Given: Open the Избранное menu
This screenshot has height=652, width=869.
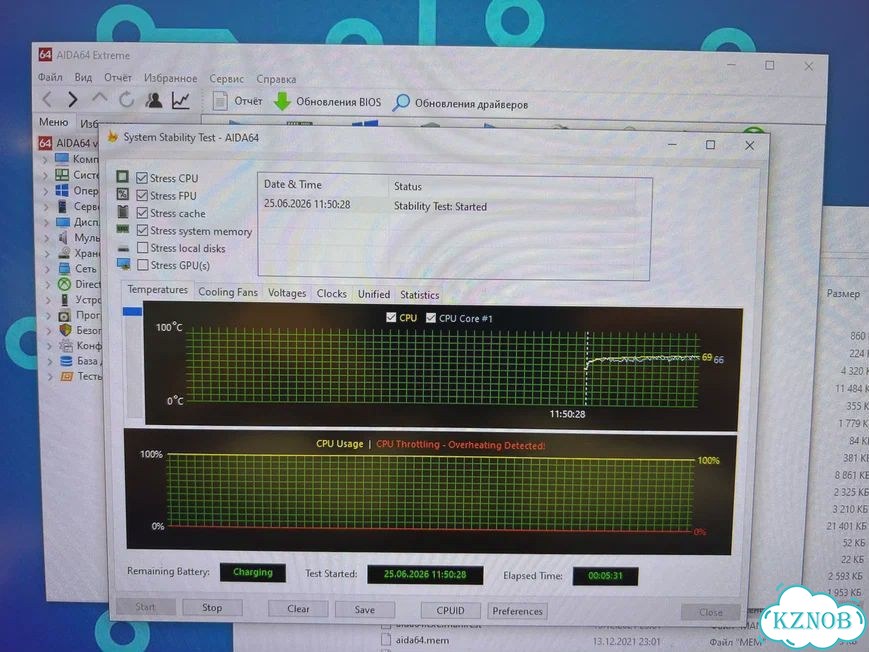Looking at the screenshot, I should [170, 78].
